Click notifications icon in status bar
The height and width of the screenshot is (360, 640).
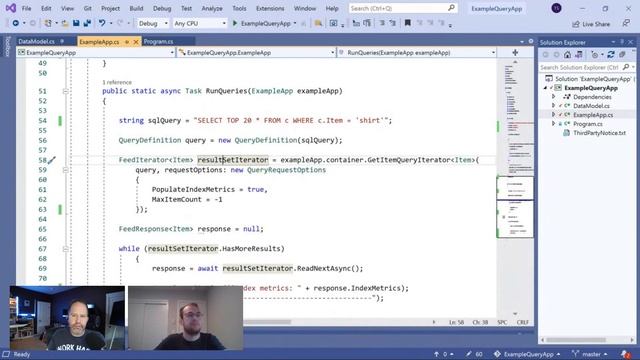pyautogui.click(x=625, y=354)
